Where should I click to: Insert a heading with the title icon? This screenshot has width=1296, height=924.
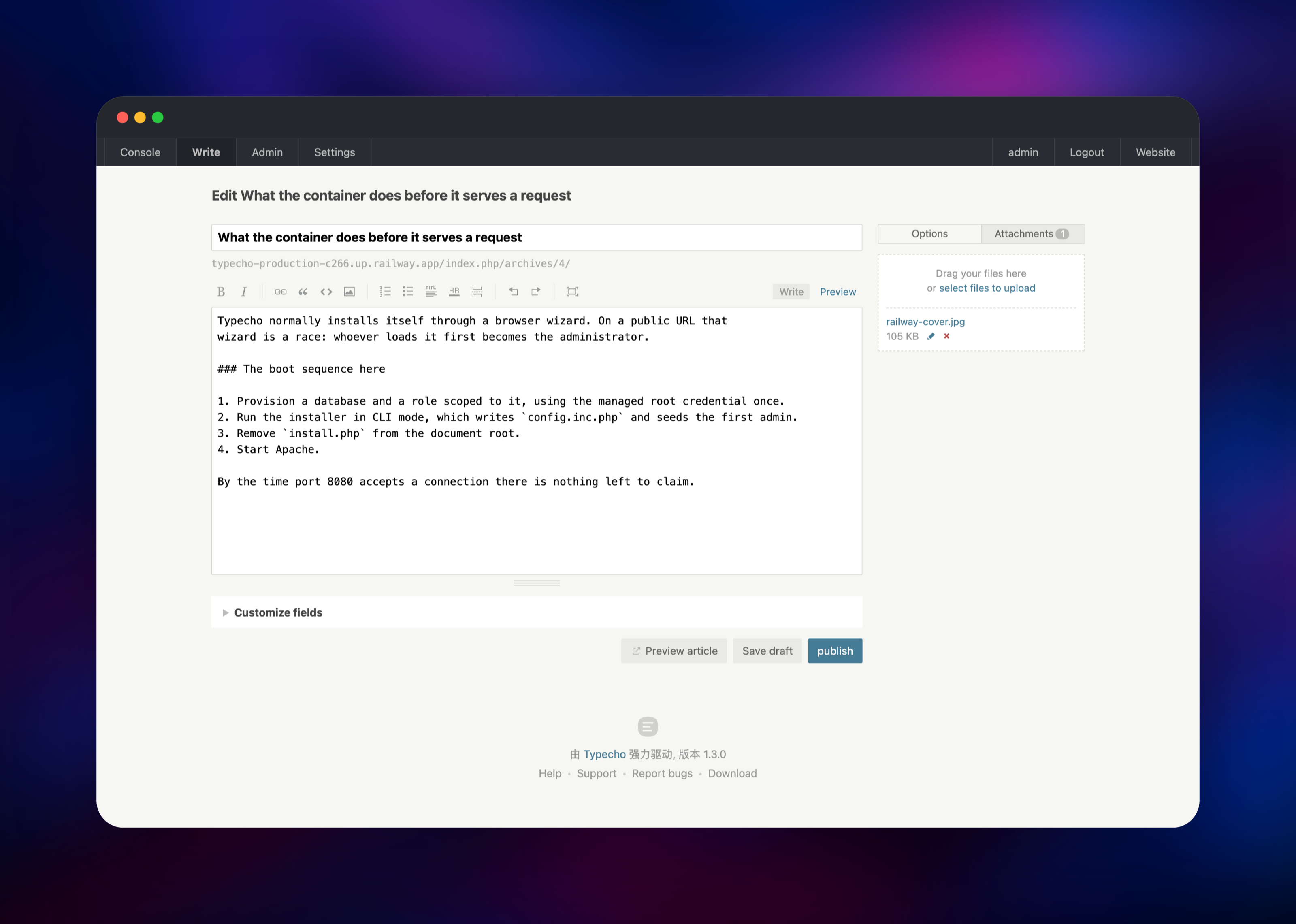click(x=431, y=291)
